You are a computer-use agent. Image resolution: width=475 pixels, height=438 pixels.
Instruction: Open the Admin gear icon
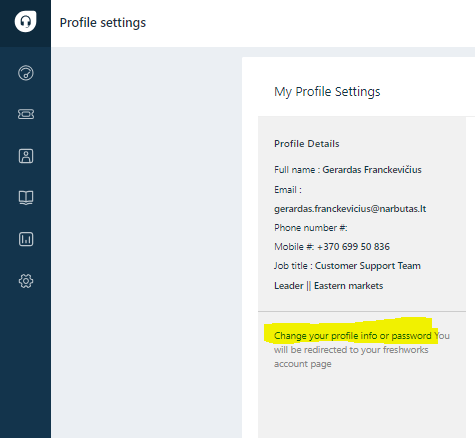tap(26, 281)
